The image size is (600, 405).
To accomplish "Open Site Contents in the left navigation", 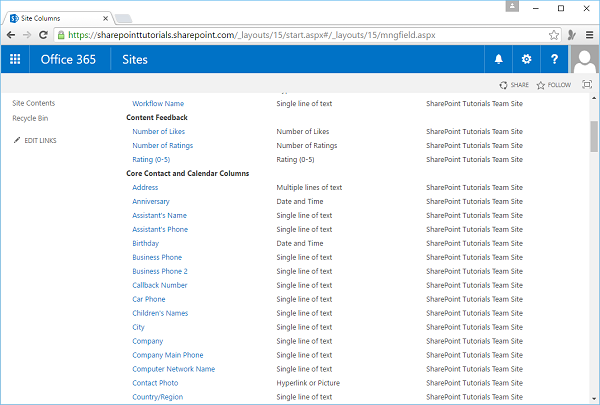I will (x=34, y=103).
